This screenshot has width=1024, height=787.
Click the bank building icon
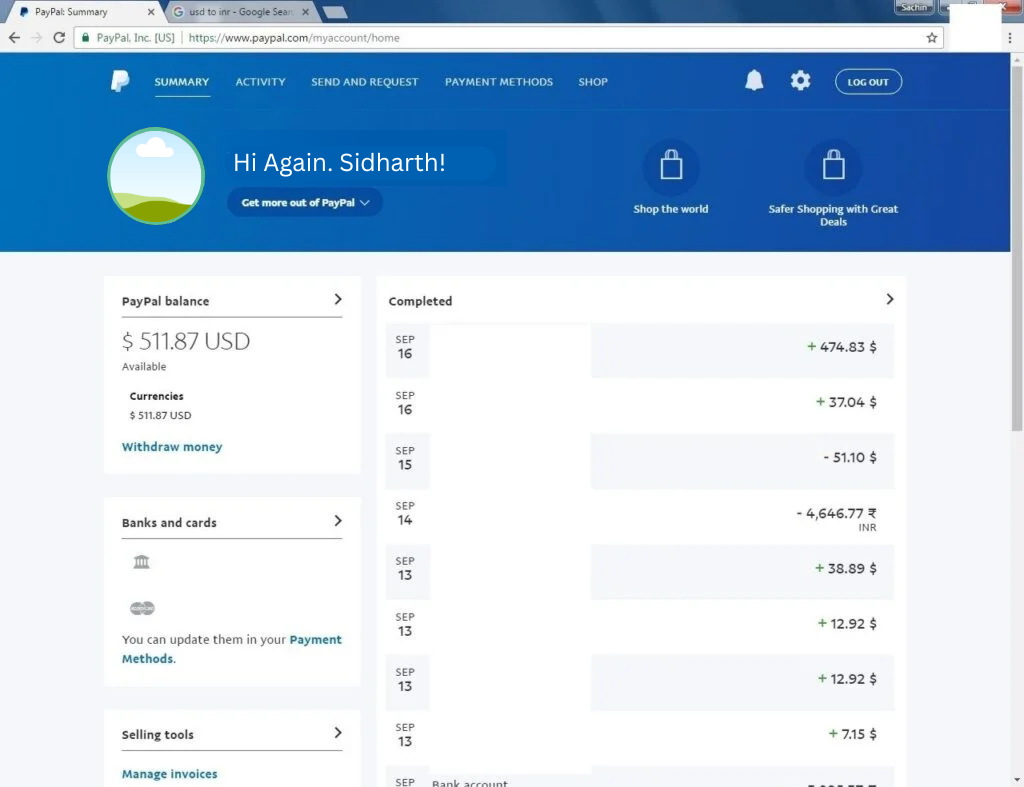tap(142, 562)
